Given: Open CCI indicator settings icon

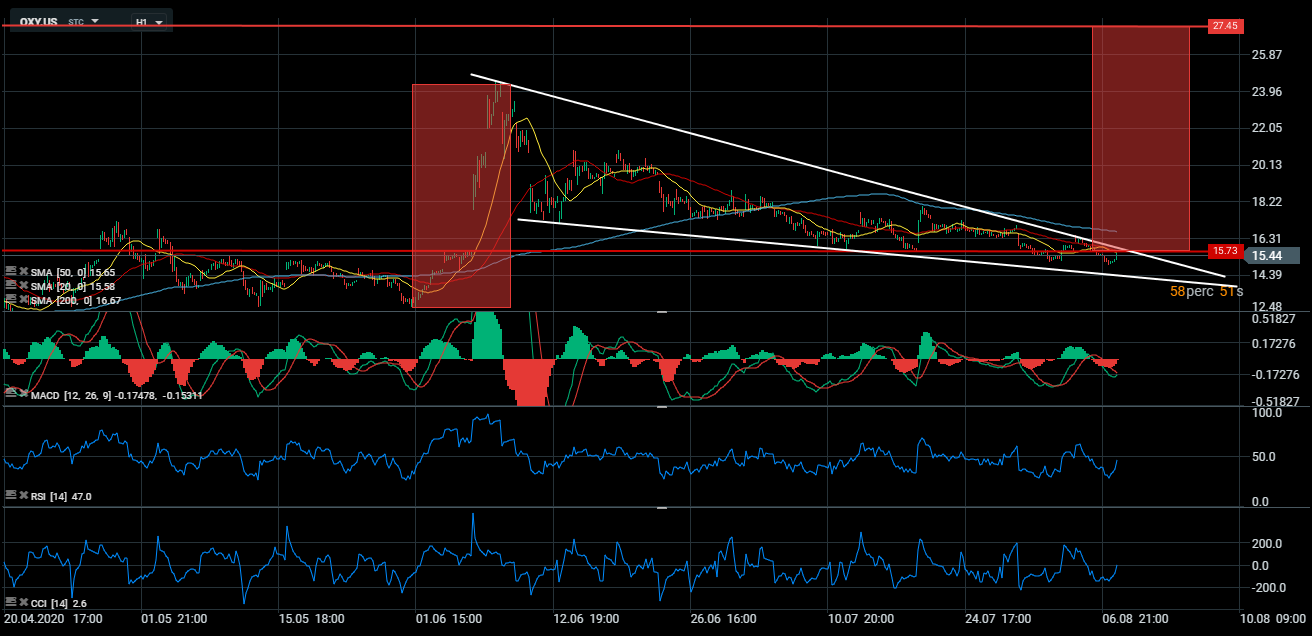Looking at the screenshot, I should point(10,601).
